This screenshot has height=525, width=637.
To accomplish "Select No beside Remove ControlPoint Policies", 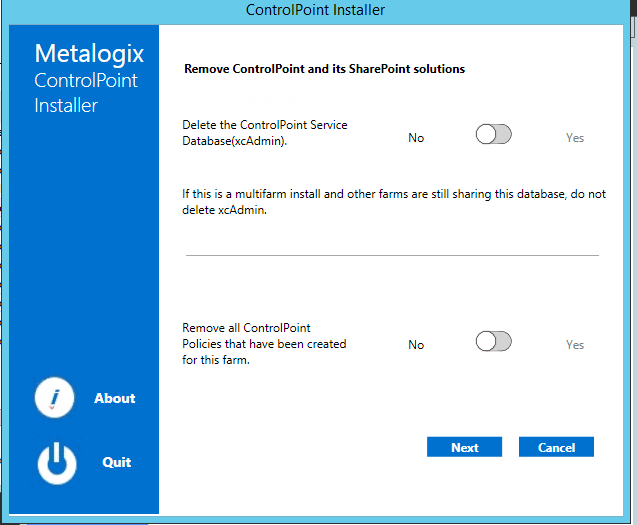I will point(416,345).
